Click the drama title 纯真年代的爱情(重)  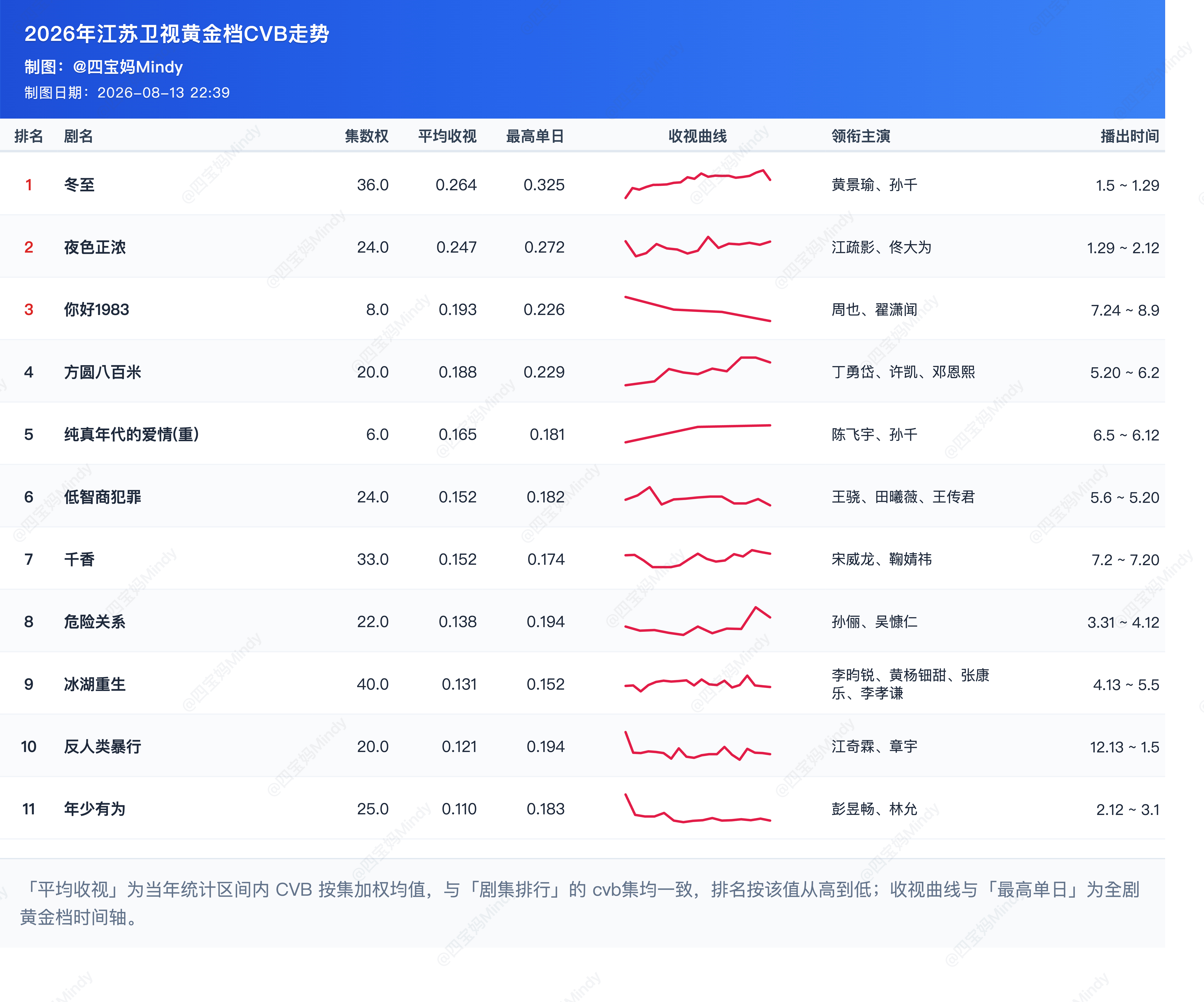(x=131, y=435)
